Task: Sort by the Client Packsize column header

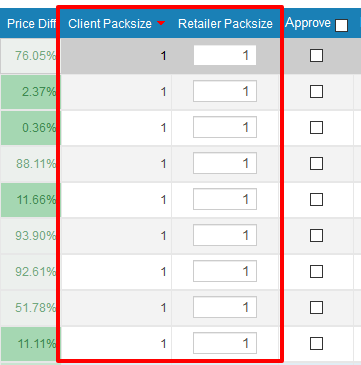Action: pyautogui.click(x=110, y=24)
